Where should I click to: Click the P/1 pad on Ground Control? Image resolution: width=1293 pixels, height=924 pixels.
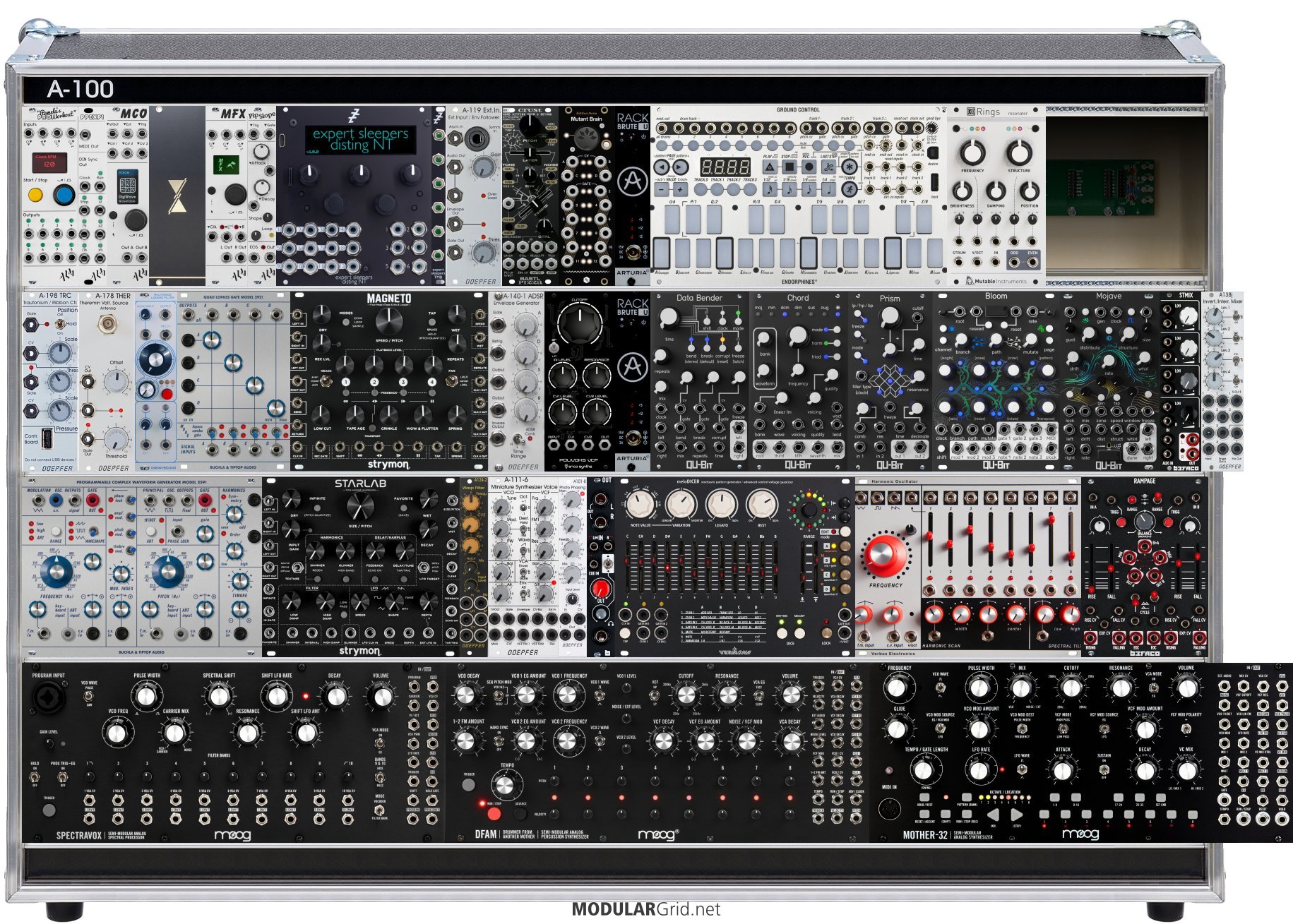694,219
